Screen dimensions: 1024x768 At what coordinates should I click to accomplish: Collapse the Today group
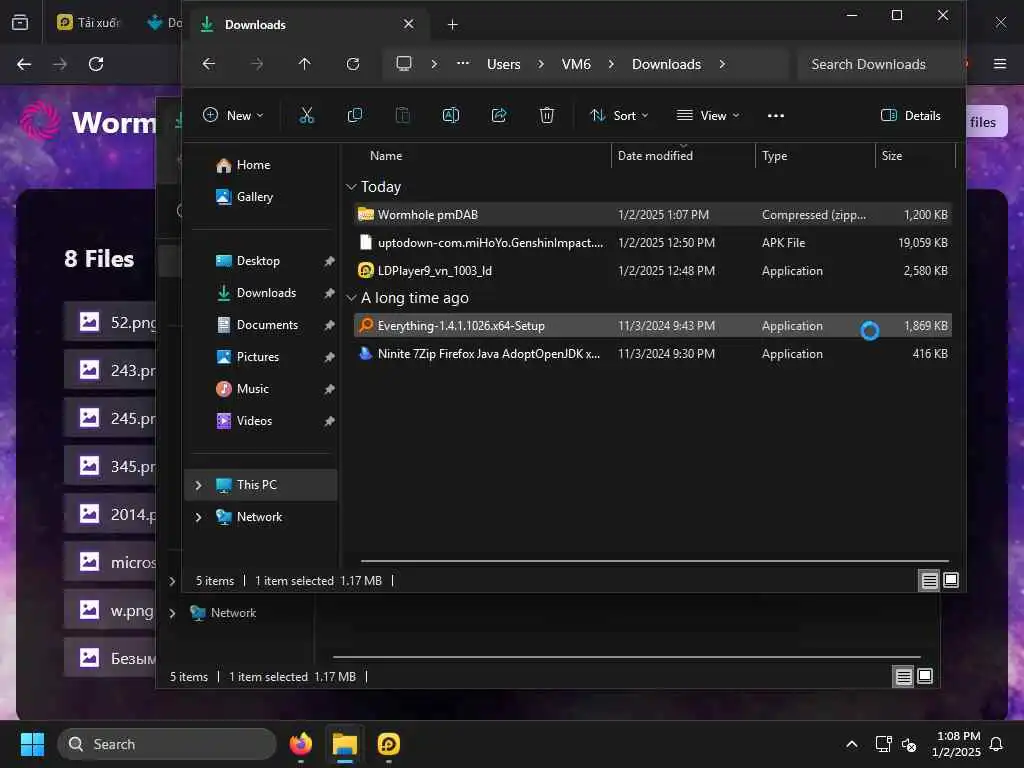[x=351, y=187]
